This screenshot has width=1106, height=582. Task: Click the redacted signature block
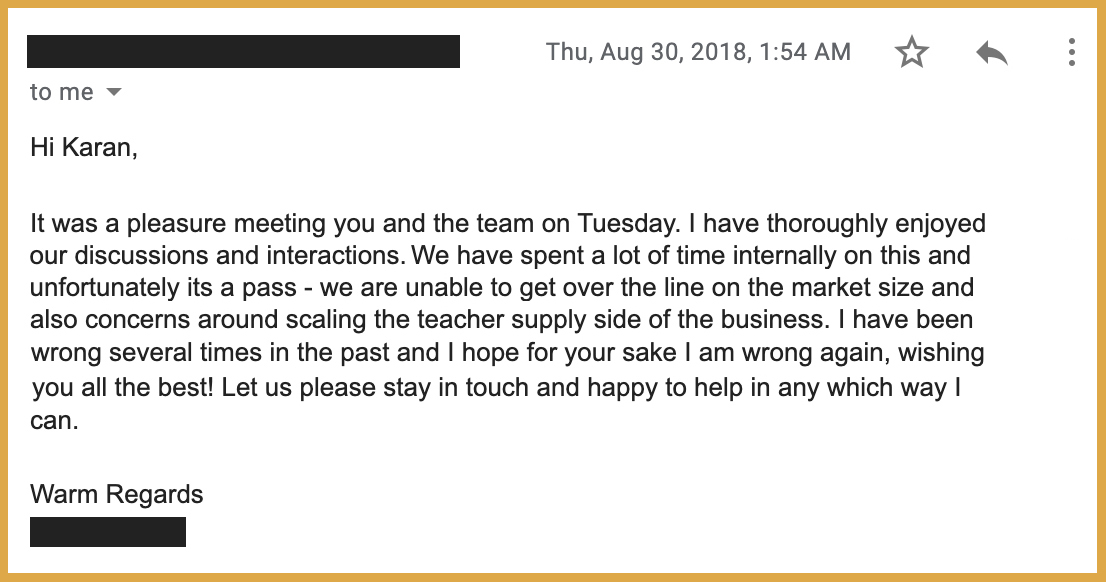[108, 532]
